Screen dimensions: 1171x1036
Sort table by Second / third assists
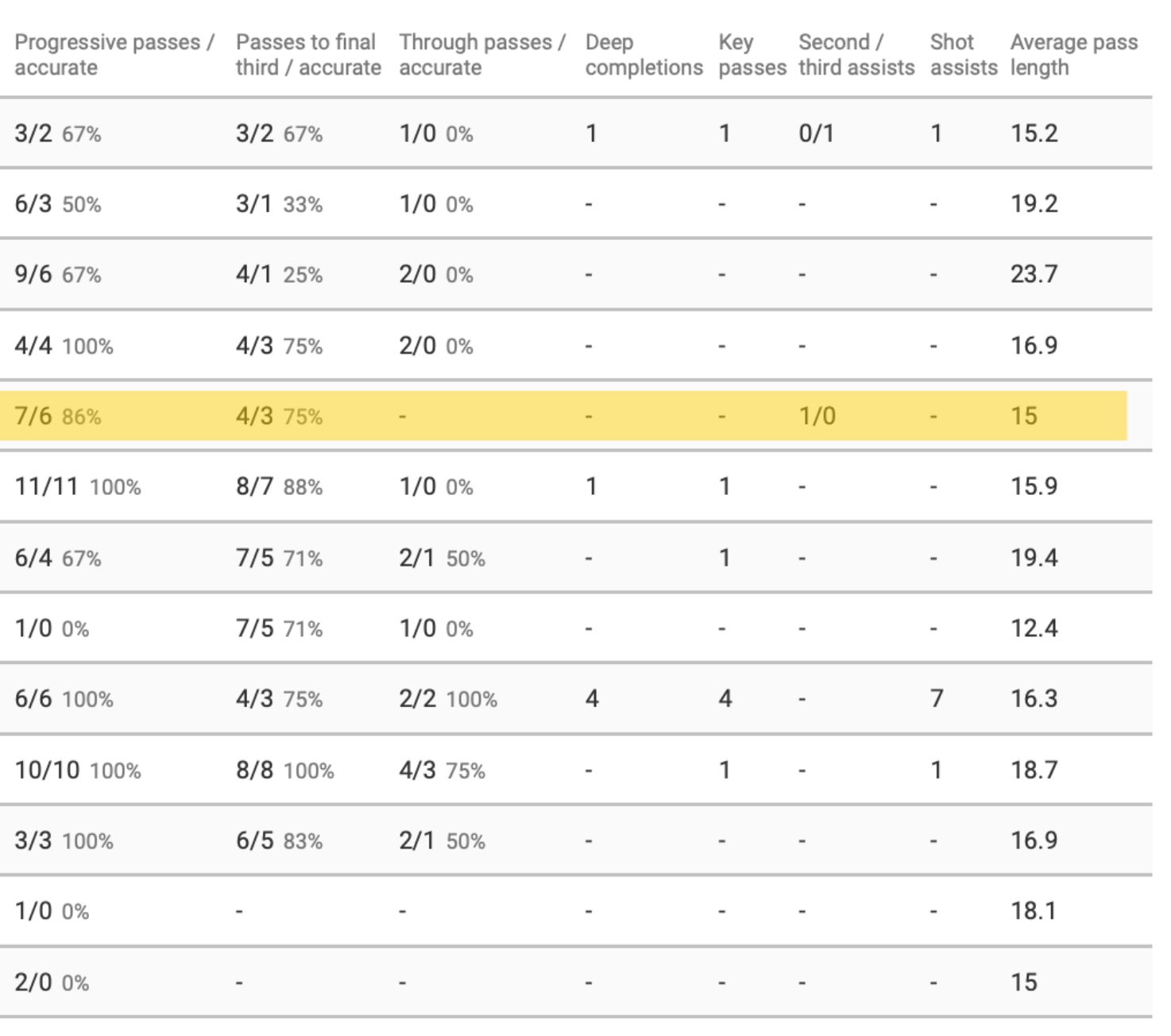[856, 54]
